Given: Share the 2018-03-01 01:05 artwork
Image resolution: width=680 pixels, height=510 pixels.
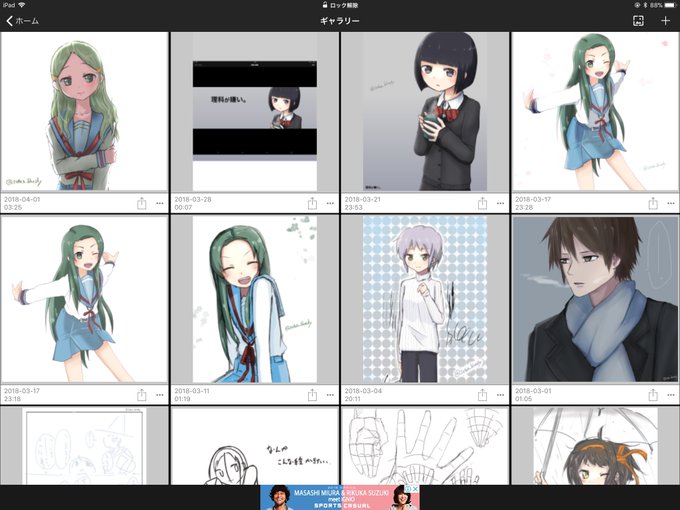Looking at the screenshot, I should point(653,395).
